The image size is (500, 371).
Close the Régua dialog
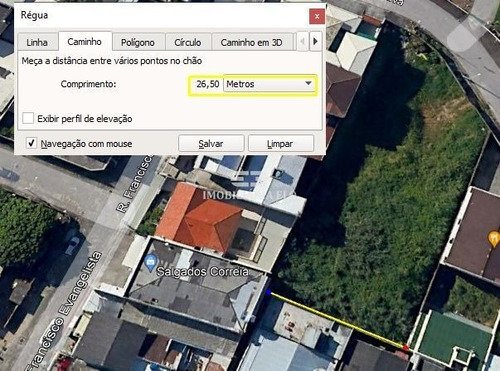317,16
